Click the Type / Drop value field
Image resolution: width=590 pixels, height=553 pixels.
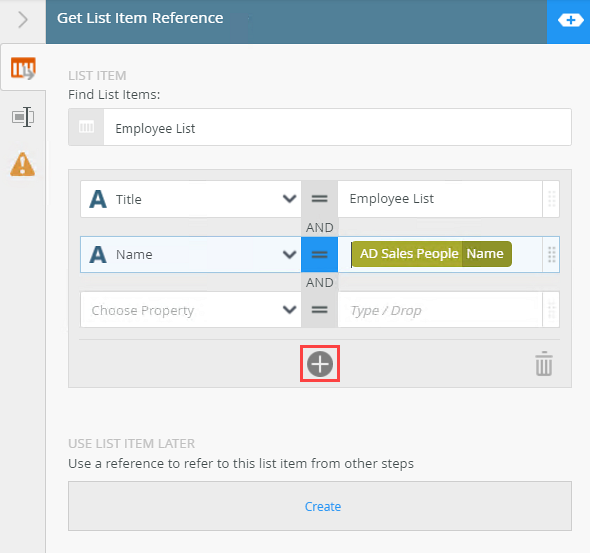[440, 310]
